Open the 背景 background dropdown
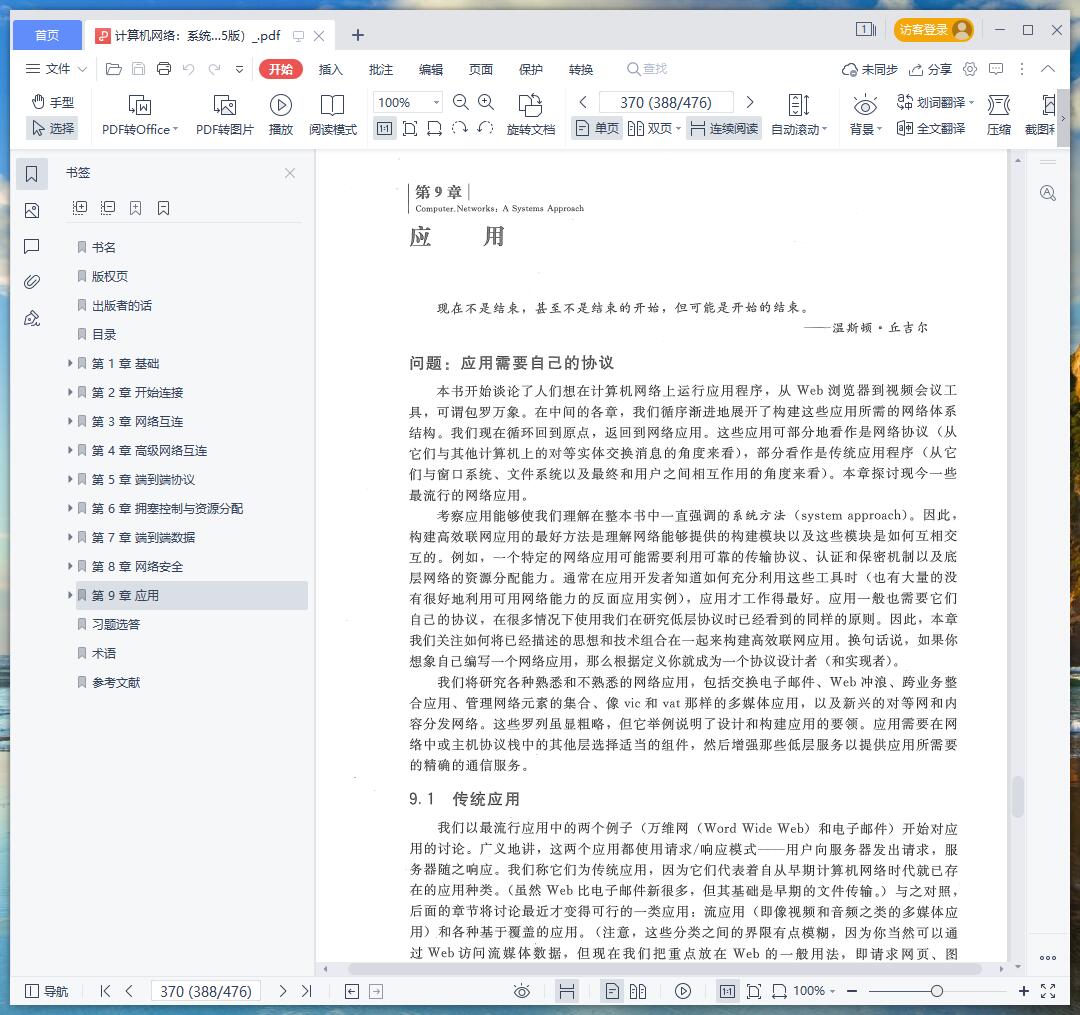 pyautogui.click(x=865, y=114)
